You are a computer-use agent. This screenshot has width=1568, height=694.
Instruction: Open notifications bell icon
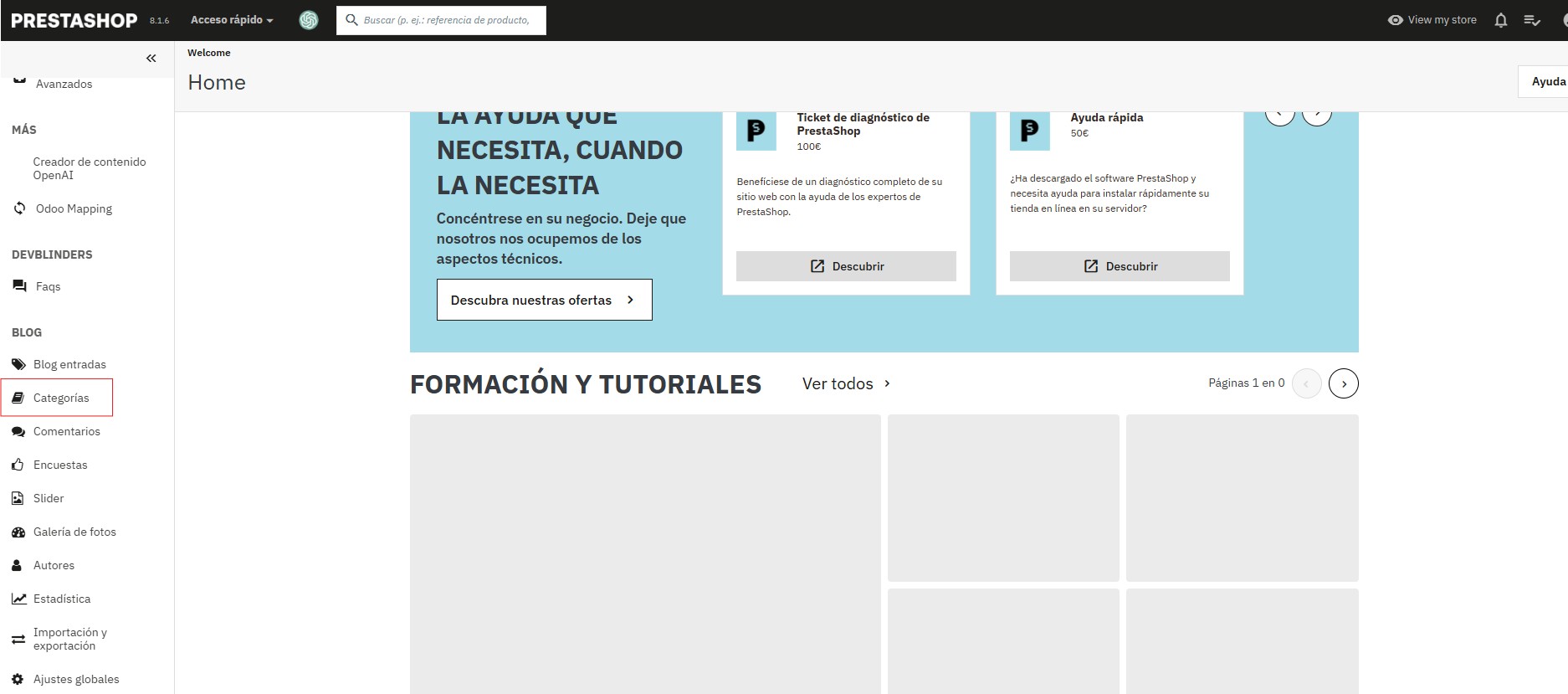pyautogui.click(x=1501, y=20)
